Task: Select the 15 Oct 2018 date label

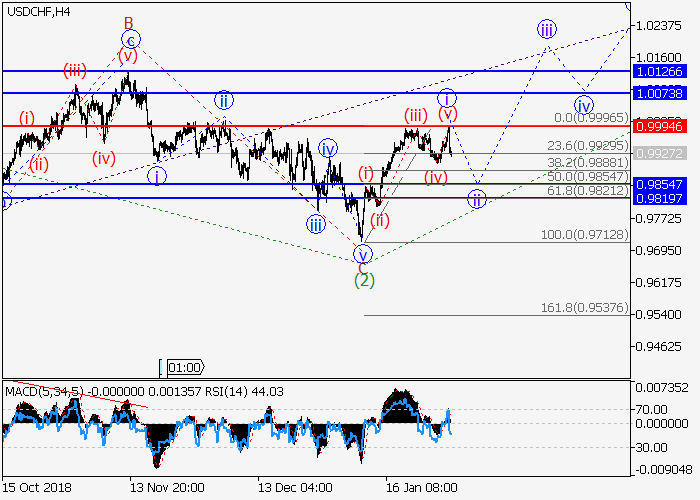Action: click(x=37, y=487)
